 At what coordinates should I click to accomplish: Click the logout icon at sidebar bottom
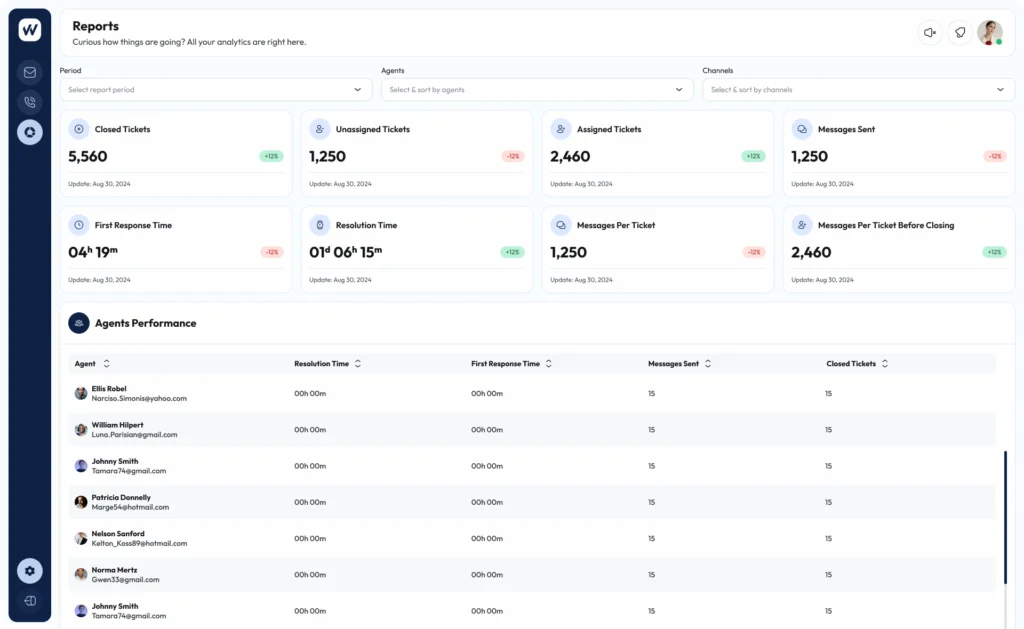(30, 601)
